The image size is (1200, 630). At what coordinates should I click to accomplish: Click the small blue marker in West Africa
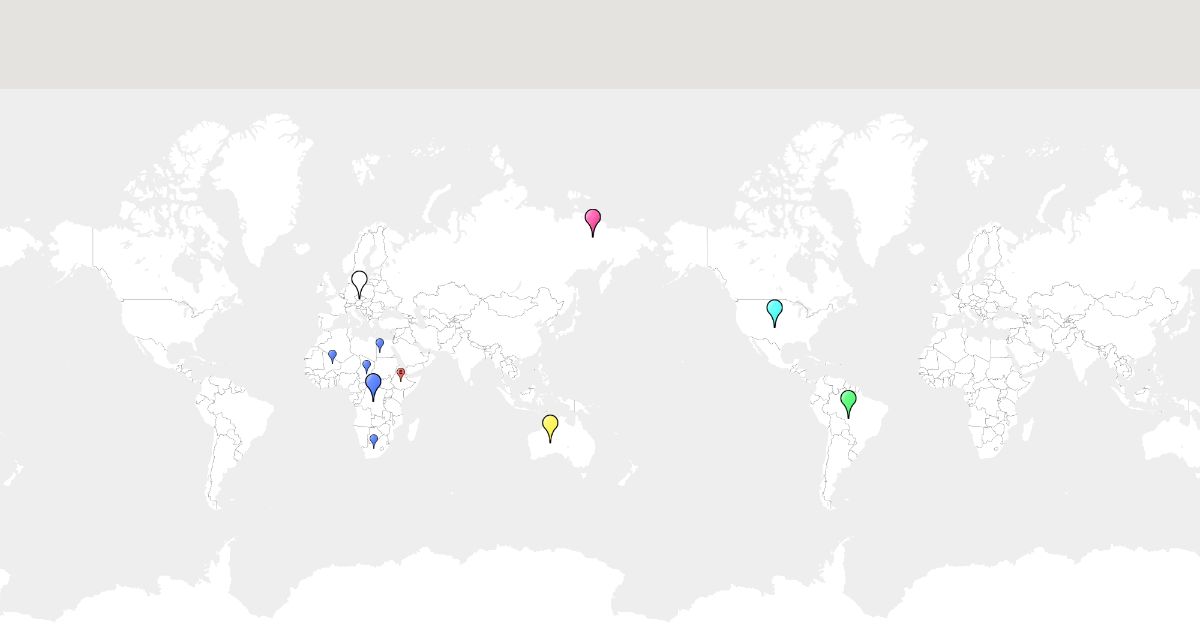332,356
